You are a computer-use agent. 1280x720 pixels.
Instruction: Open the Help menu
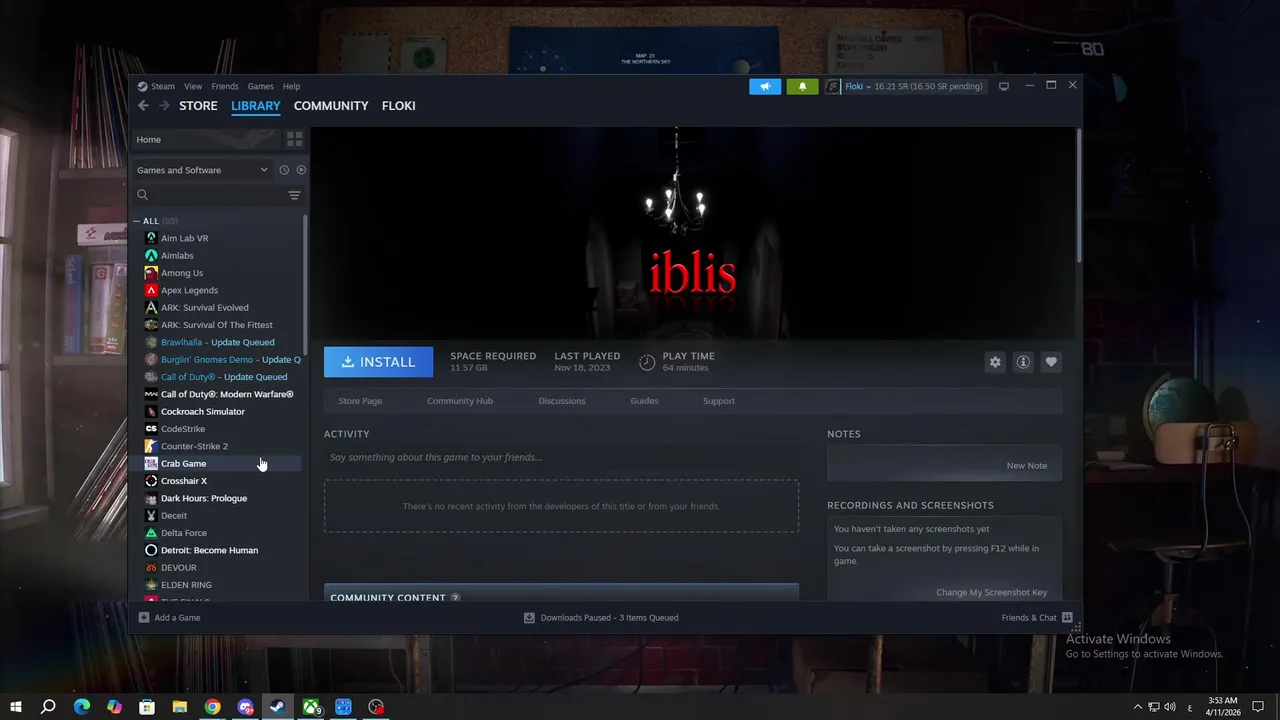tap(291, 86)
